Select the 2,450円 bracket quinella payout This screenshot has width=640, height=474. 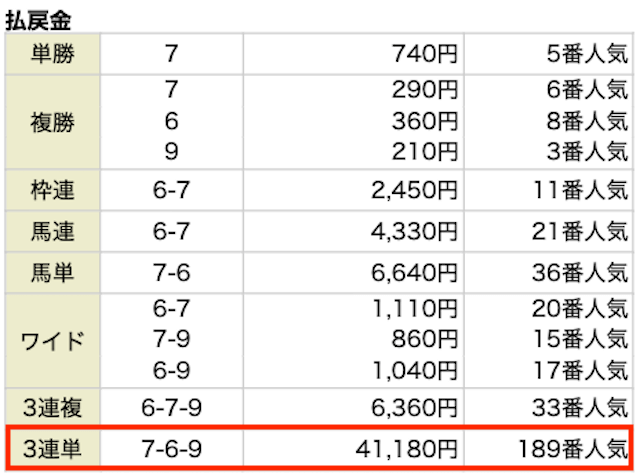coord(414,190)
